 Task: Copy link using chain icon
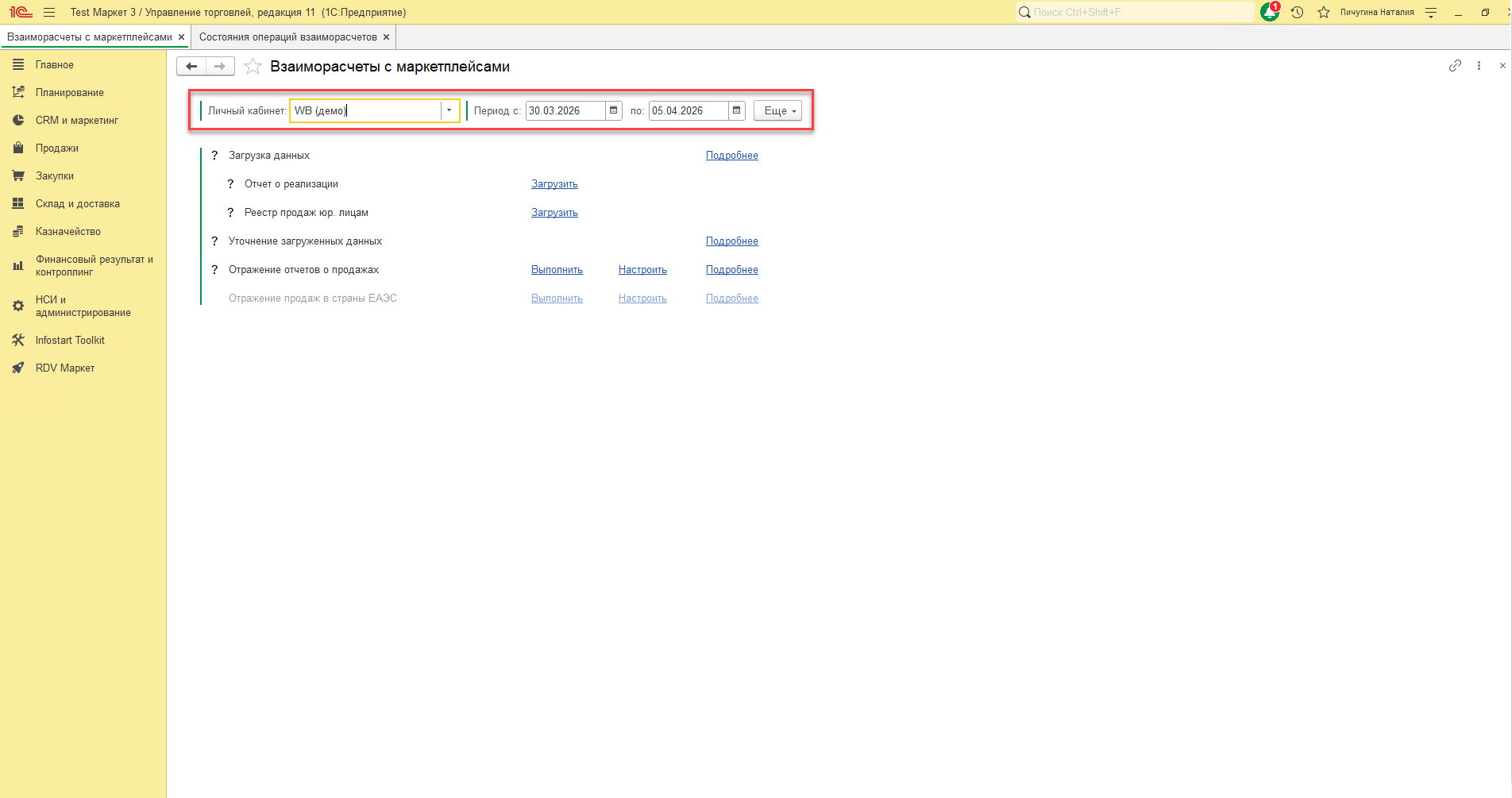(1455, 66)
